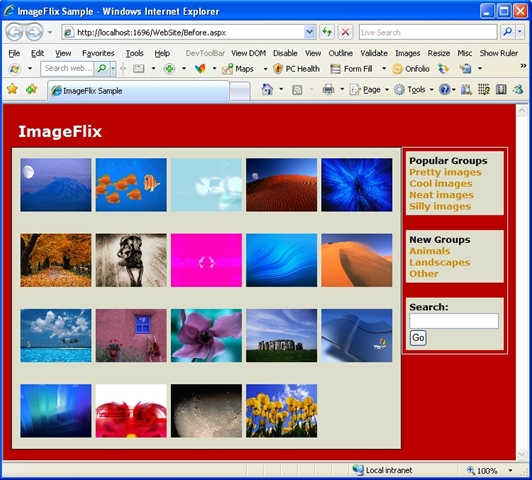Viewport: 532px width, 480px height.
Task: Click the Go search button
Action: click(418, 338)
